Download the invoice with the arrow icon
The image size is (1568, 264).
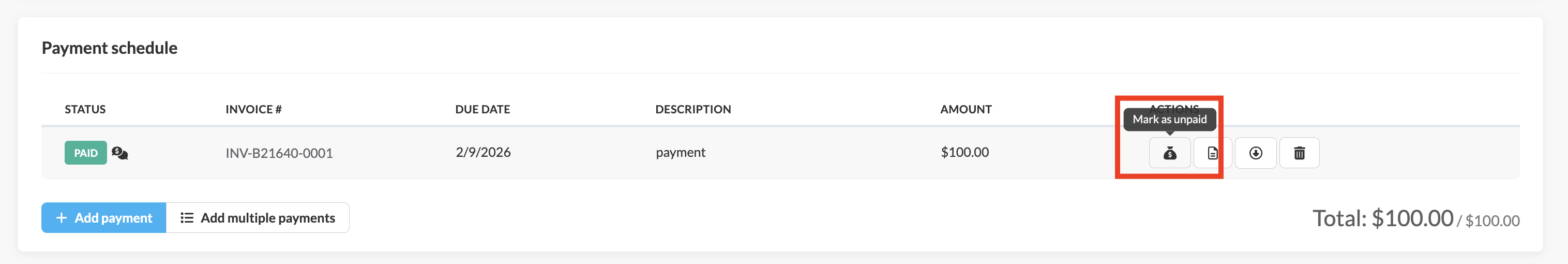[x=1255, y=153]
